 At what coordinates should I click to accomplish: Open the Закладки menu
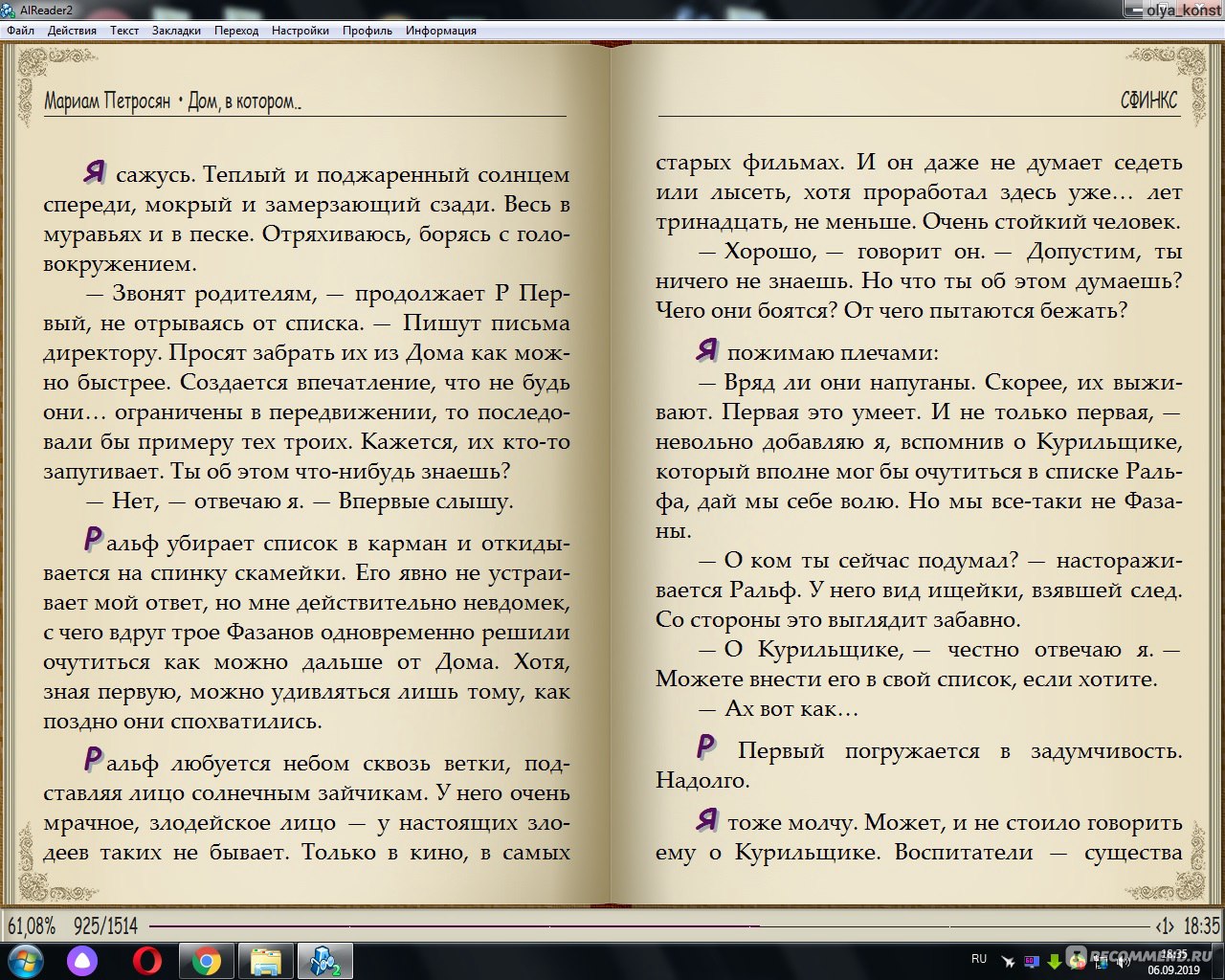point(176,31)
